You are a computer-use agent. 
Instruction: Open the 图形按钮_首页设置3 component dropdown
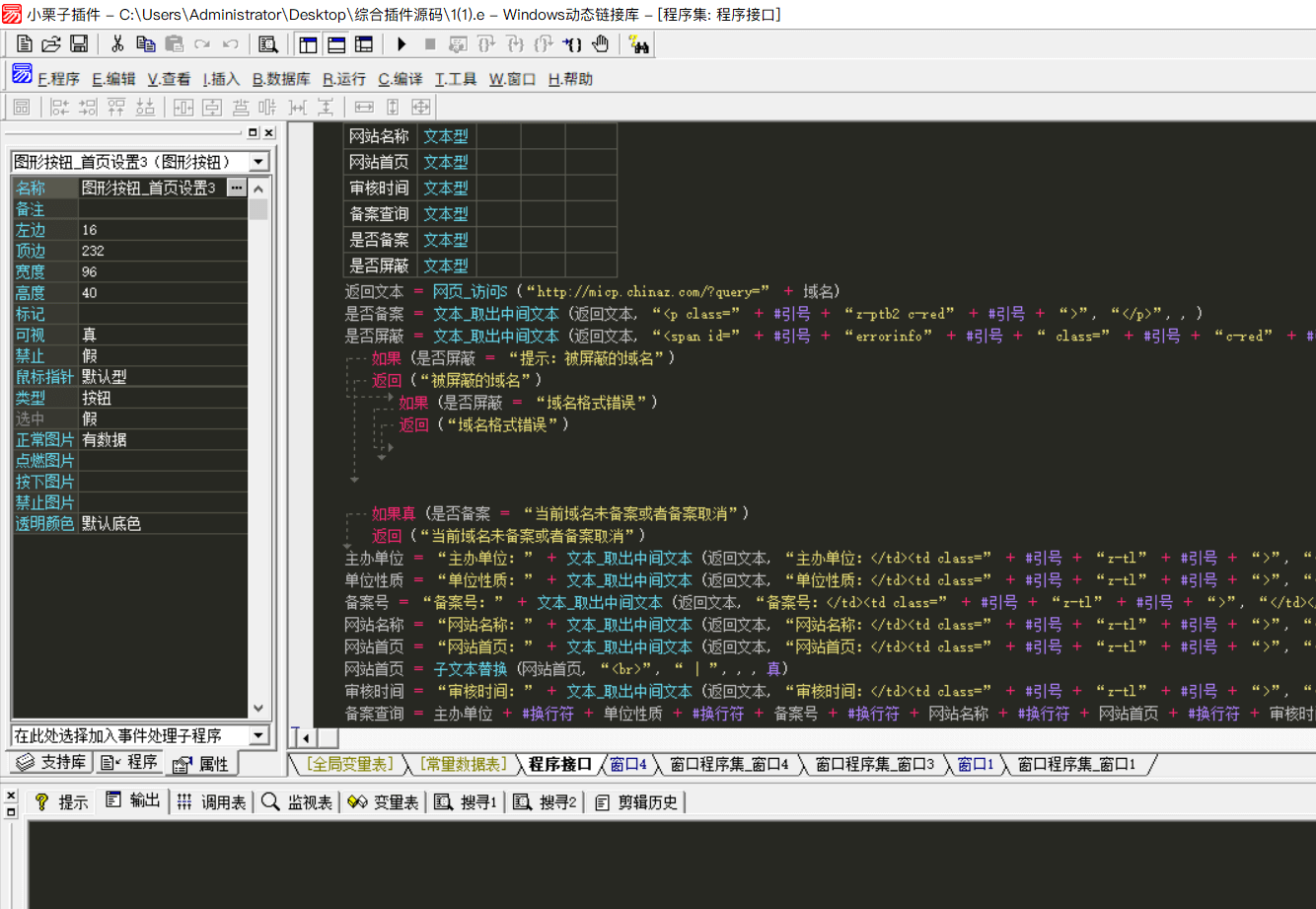258,162
